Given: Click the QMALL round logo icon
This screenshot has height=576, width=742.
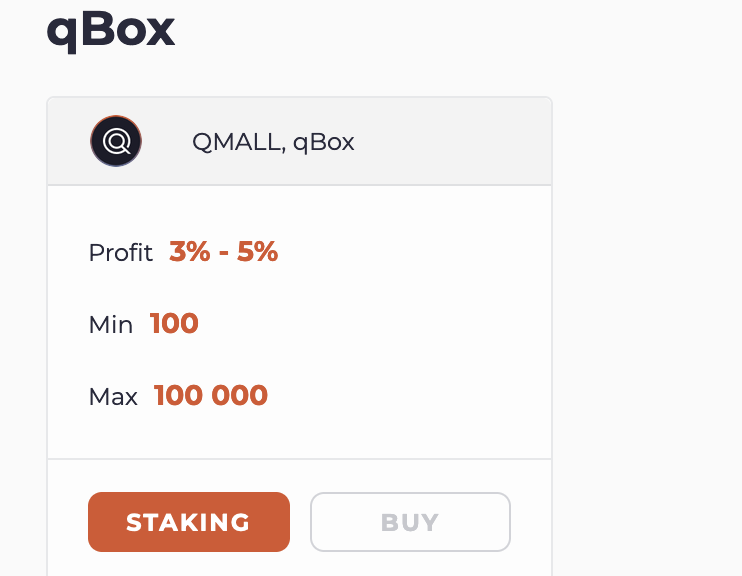Looking at the screenshot, I should pyautogui.click(x=116, y=141).
